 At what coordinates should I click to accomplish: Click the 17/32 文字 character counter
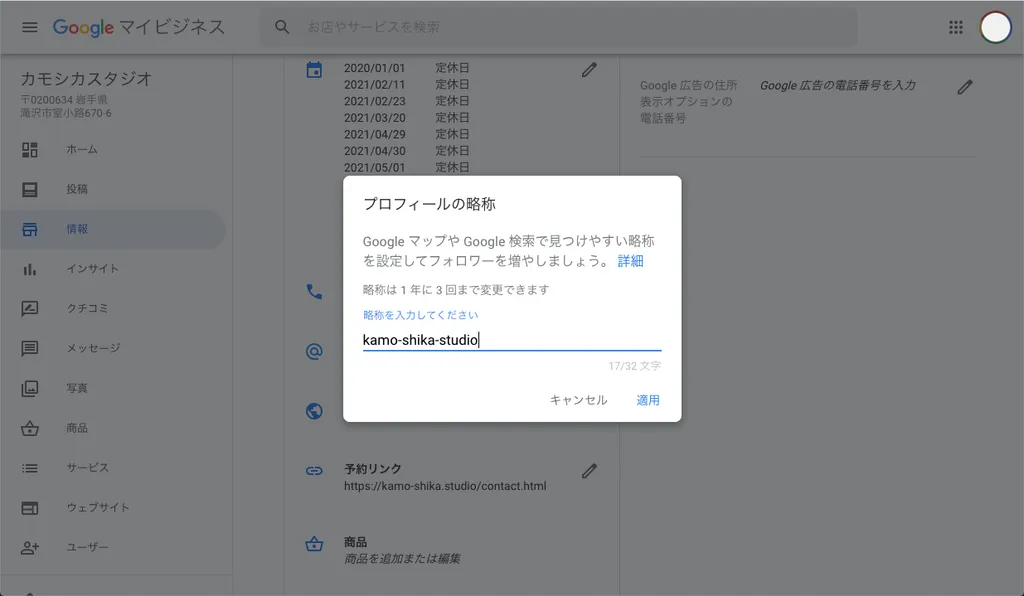pyautogui.click(x=634, y=366)
